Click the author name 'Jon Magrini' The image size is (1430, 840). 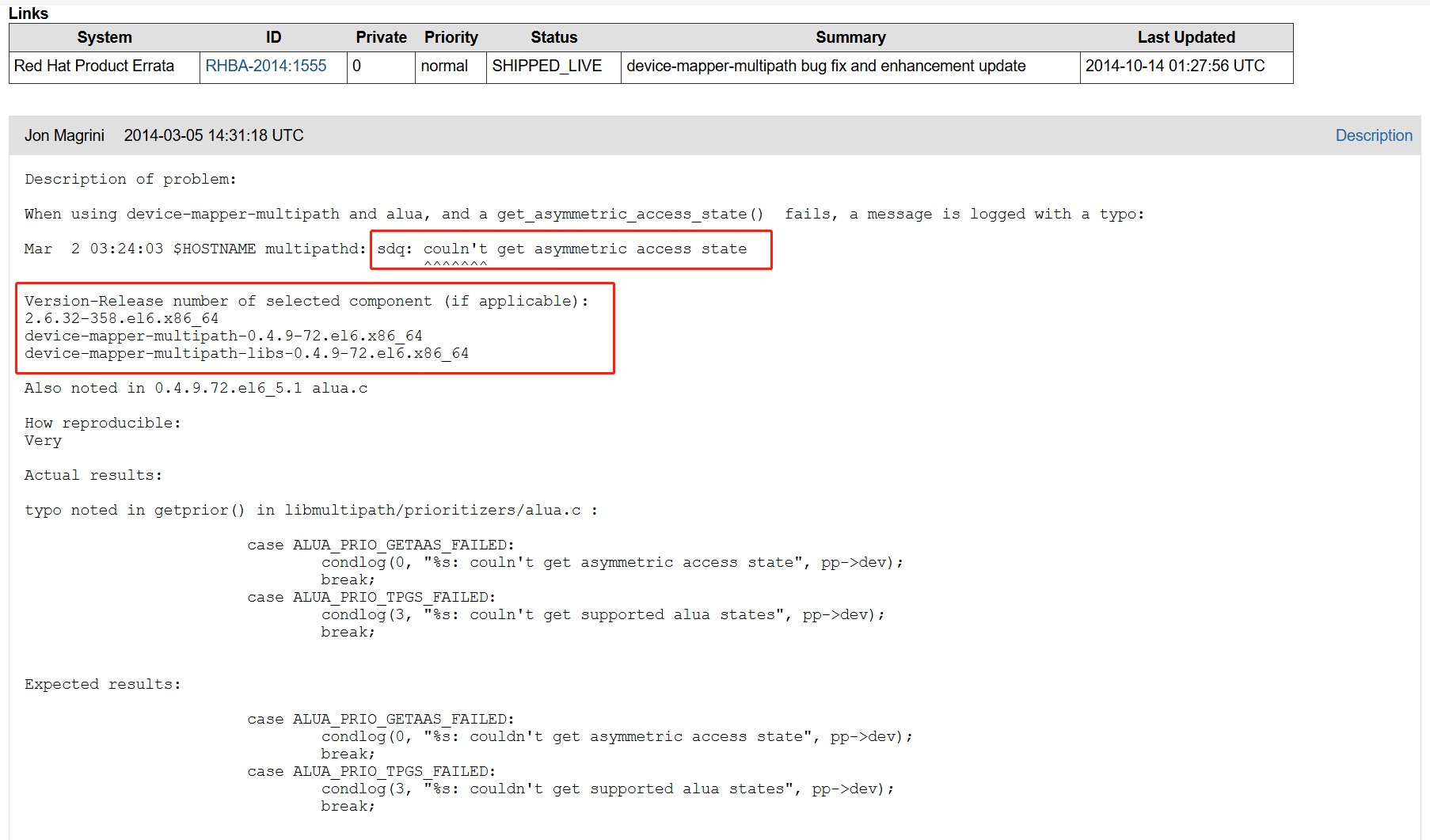coord(64,135)
